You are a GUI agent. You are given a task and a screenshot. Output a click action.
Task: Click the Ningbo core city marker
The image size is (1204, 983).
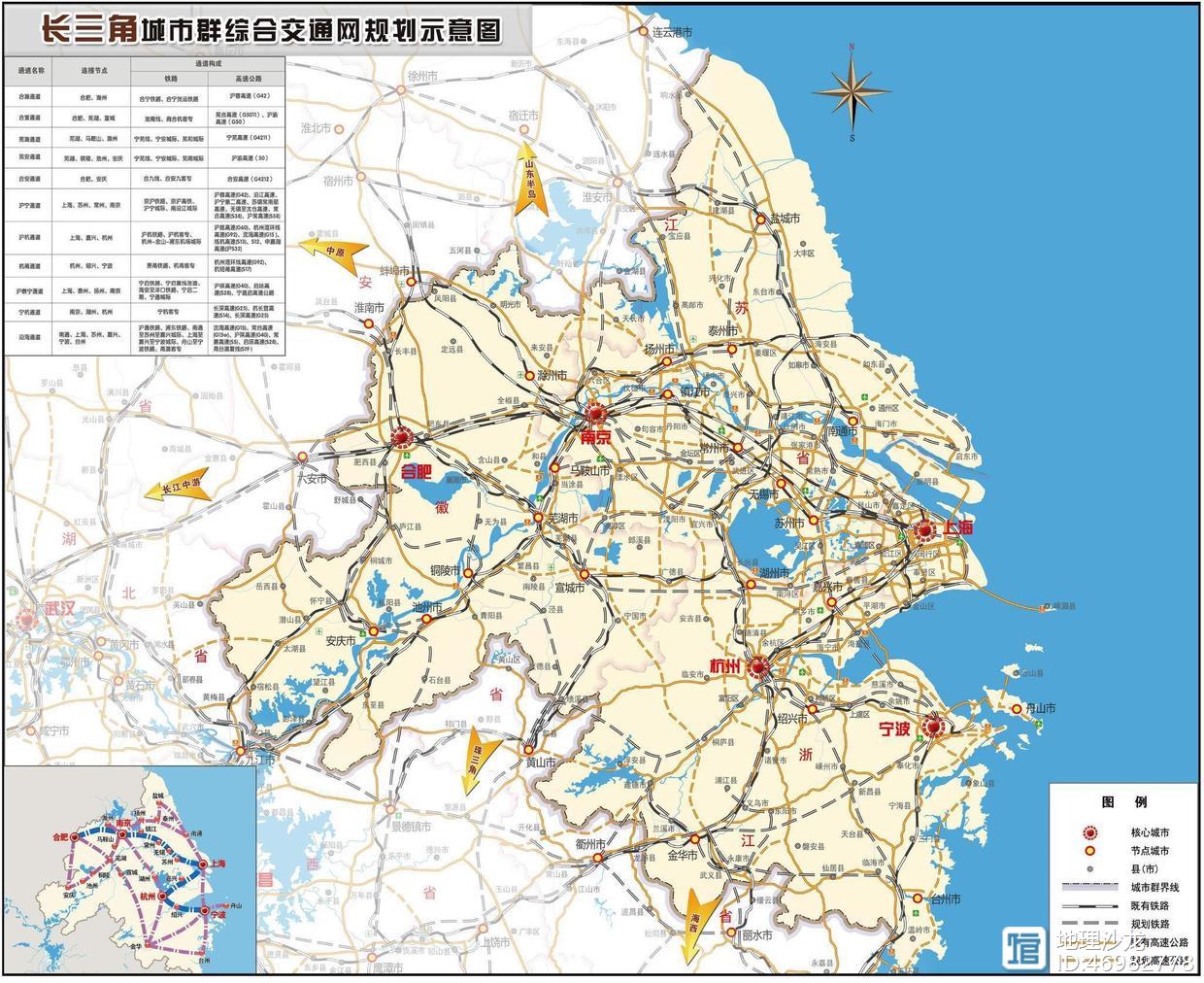click(934, 725)
